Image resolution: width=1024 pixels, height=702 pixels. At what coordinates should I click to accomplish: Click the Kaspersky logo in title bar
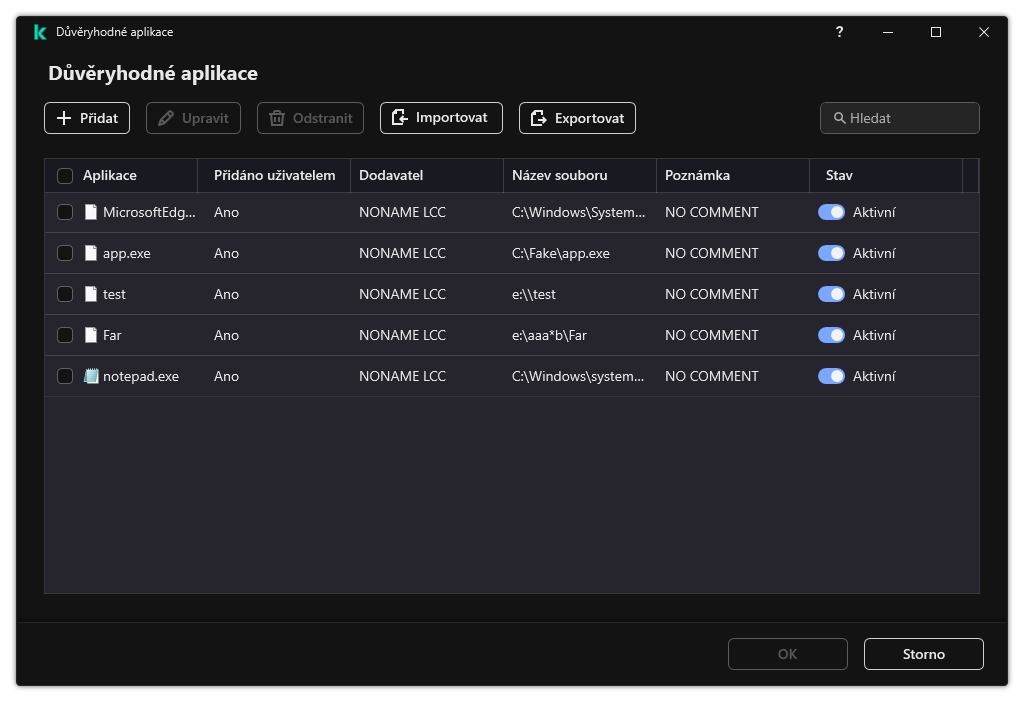[x=40, y=32]
